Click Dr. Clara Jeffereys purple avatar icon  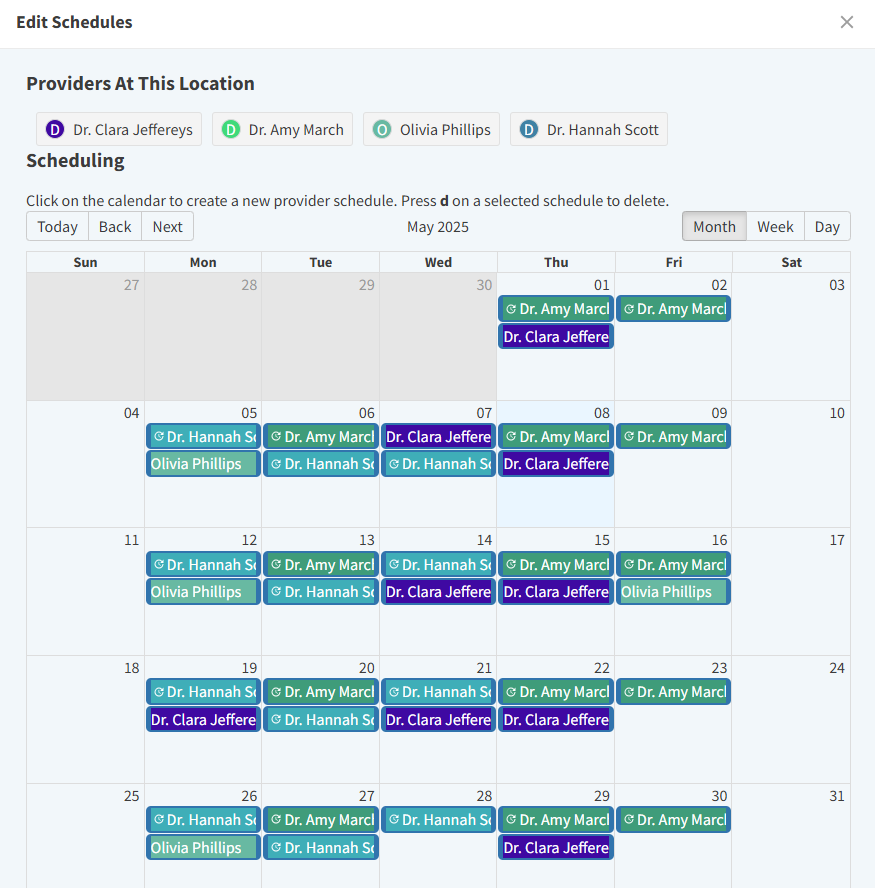(54, 129)
